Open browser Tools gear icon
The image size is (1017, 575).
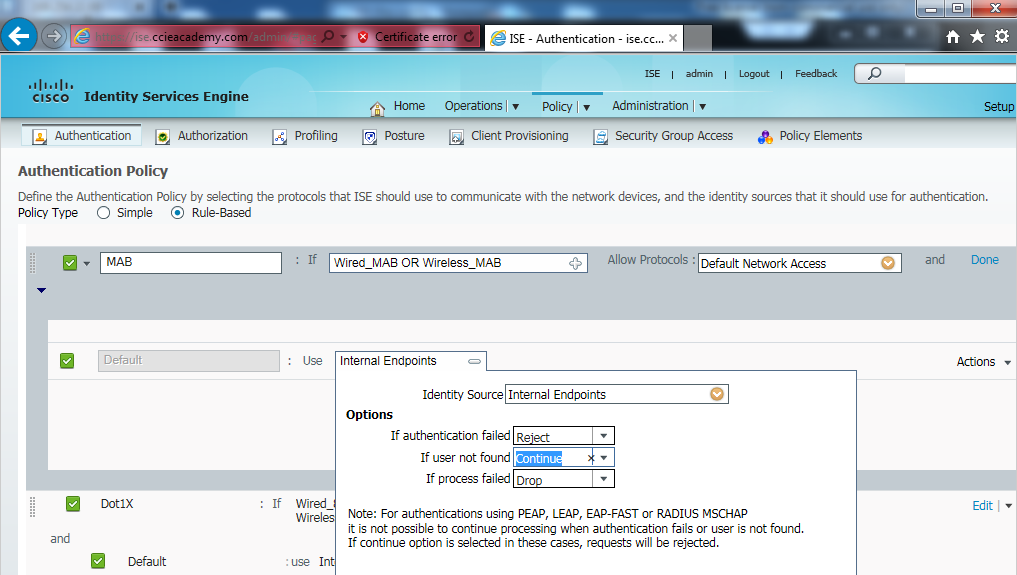[1002, 37]
